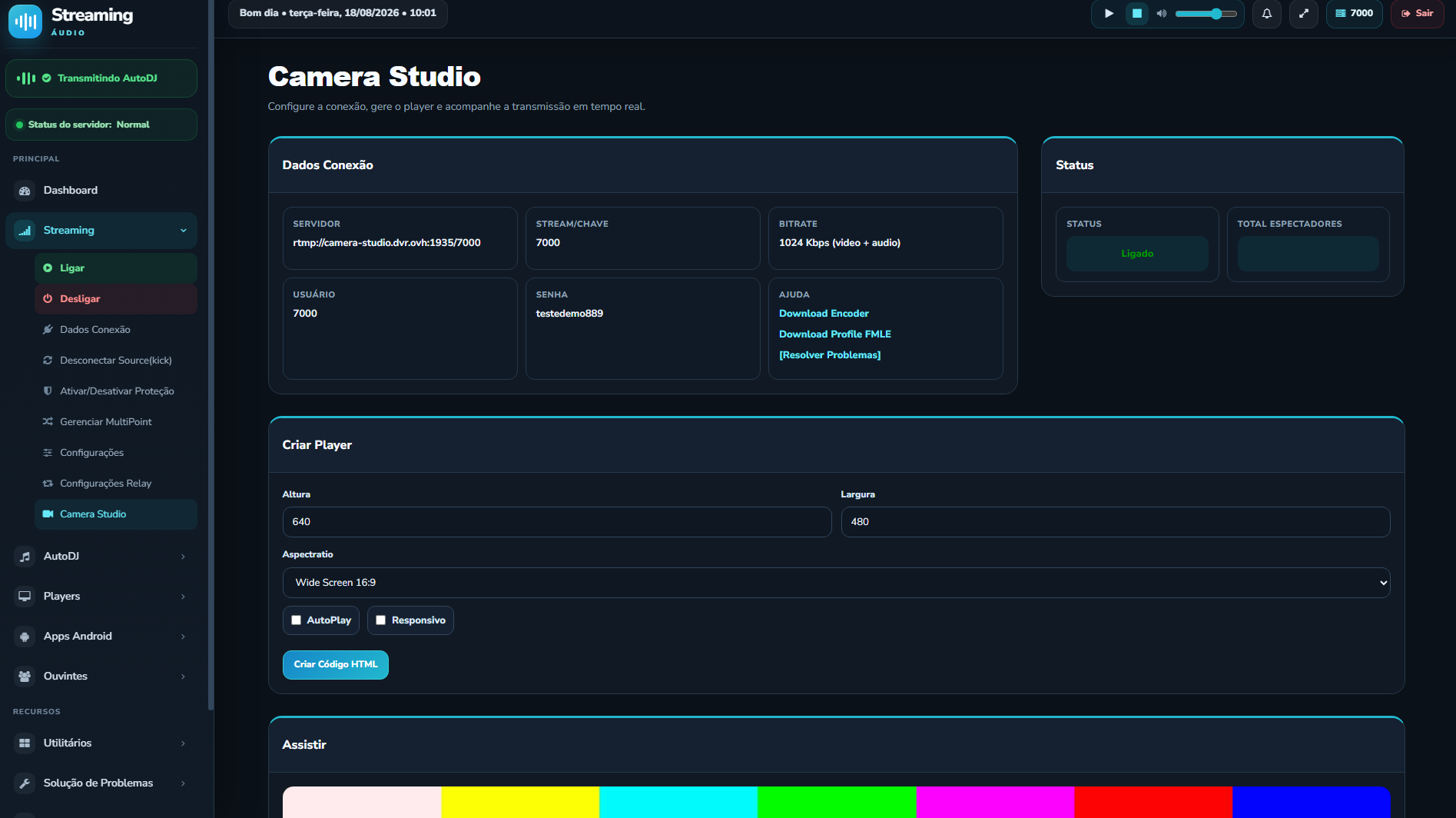Select the Desligar menu item
1456x818 pixels.
pos(116,299)
